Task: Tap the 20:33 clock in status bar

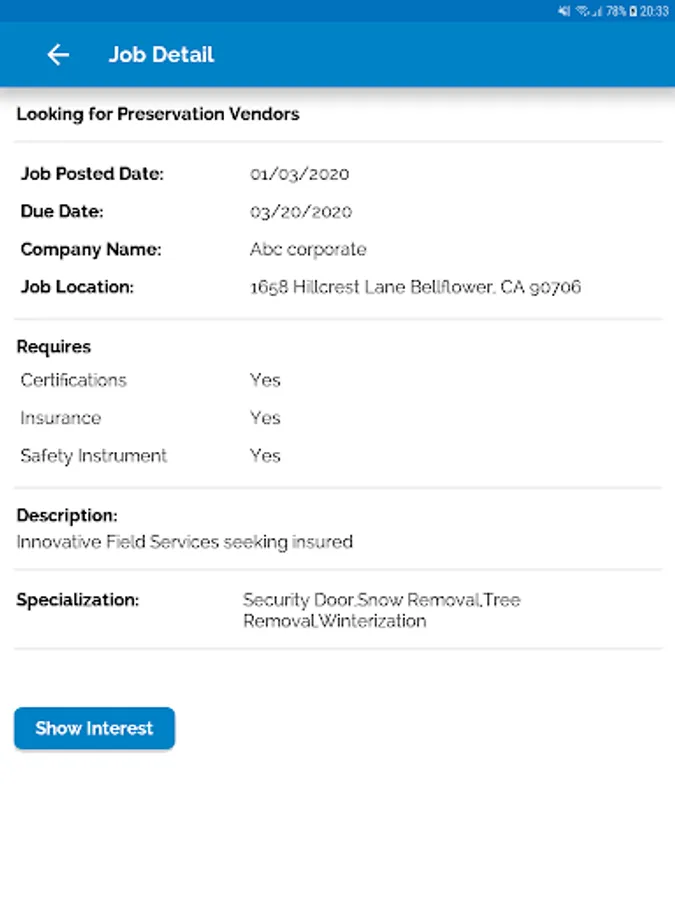Action: 655,11
